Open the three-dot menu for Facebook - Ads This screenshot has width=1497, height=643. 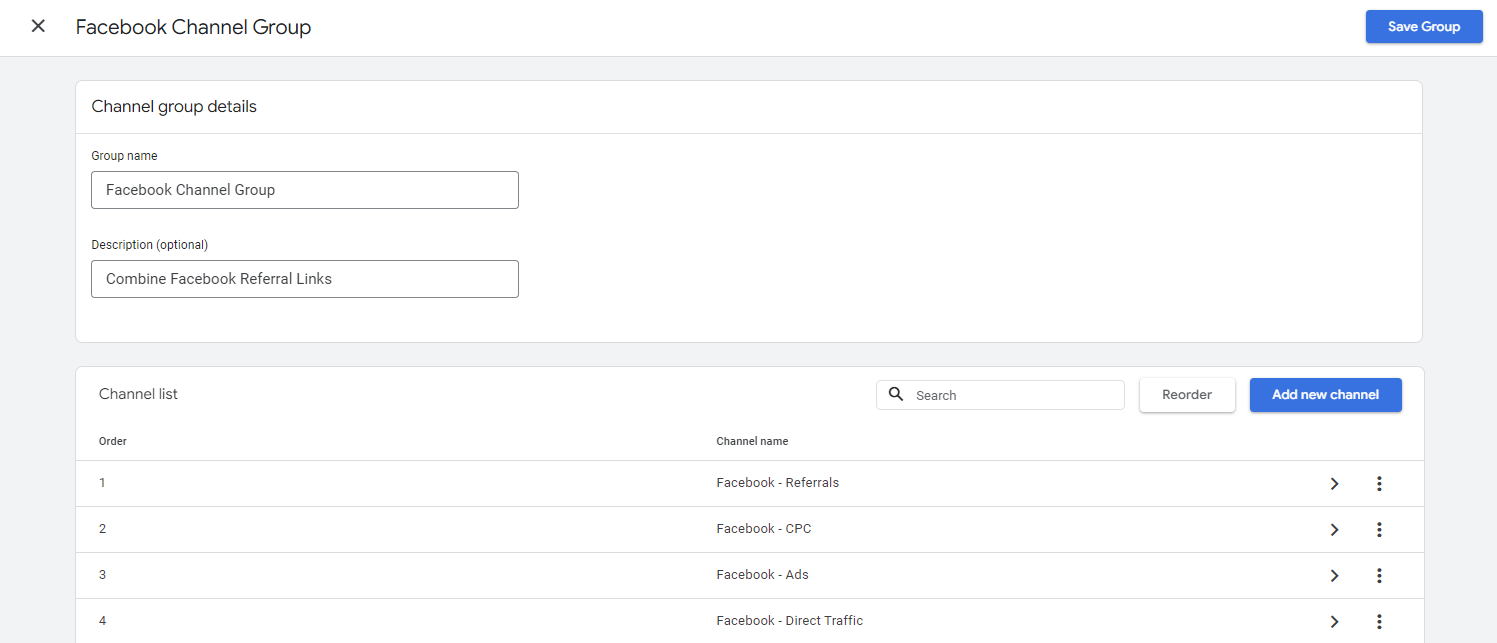[x=1379, y=575]
